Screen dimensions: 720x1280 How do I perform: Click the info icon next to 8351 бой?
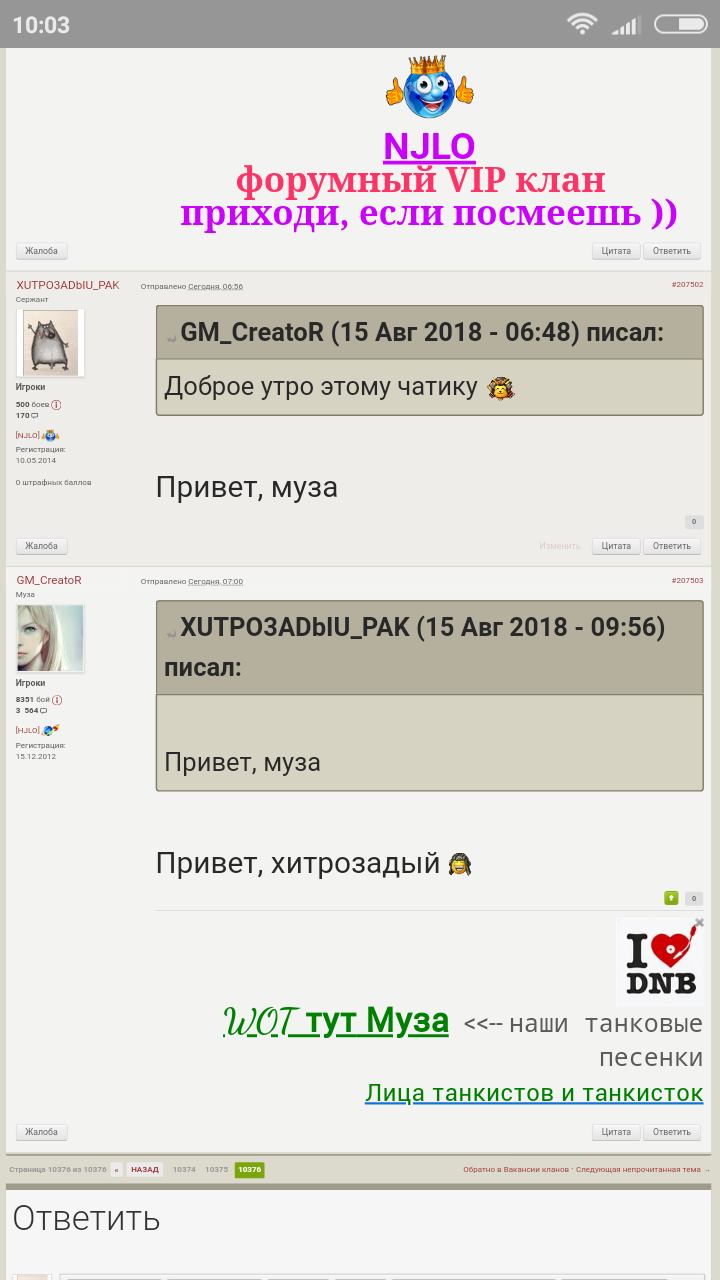point(57,700)
